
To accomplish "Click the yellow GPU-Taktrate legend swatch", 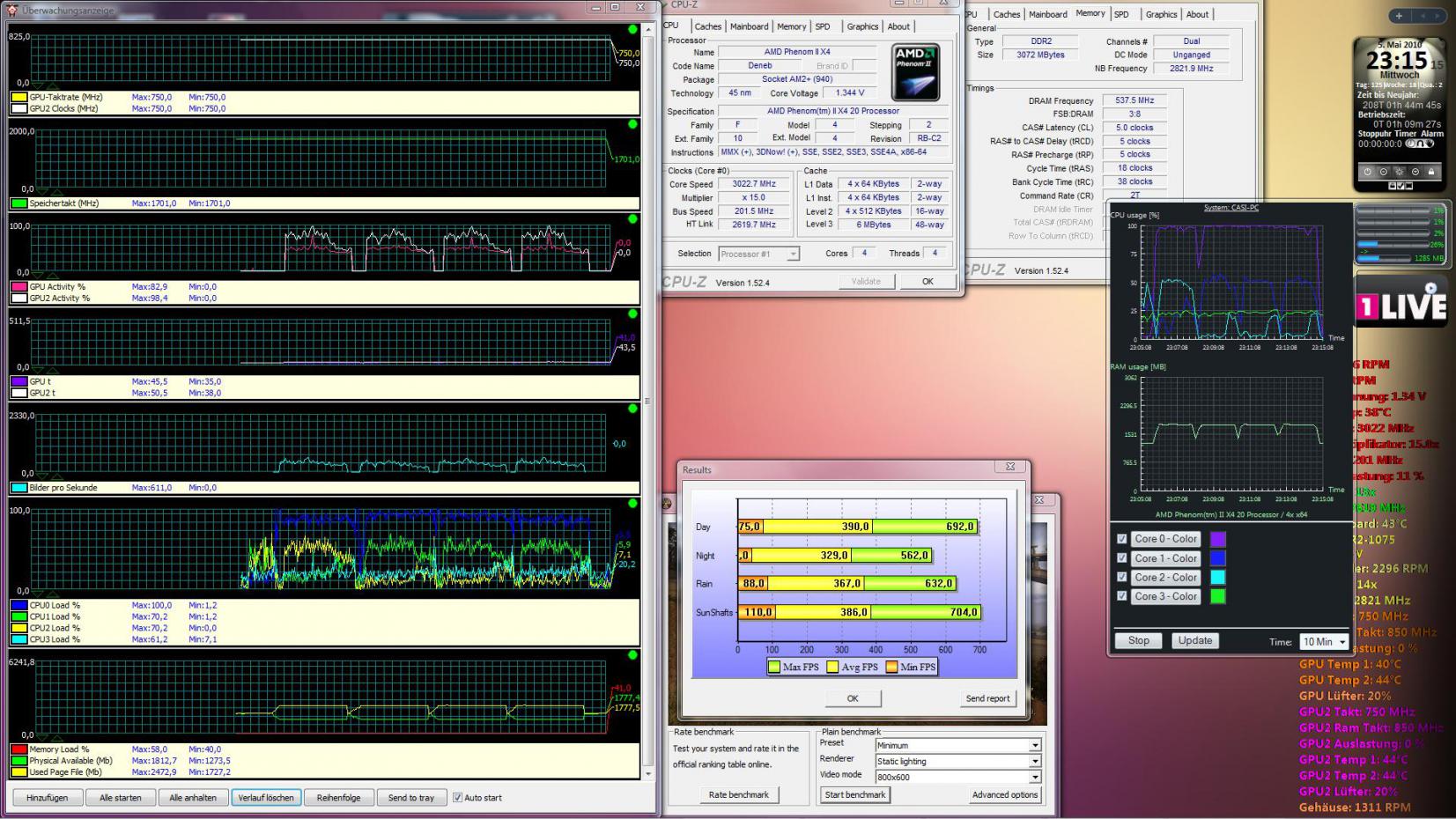I will (x=18, y=98).
